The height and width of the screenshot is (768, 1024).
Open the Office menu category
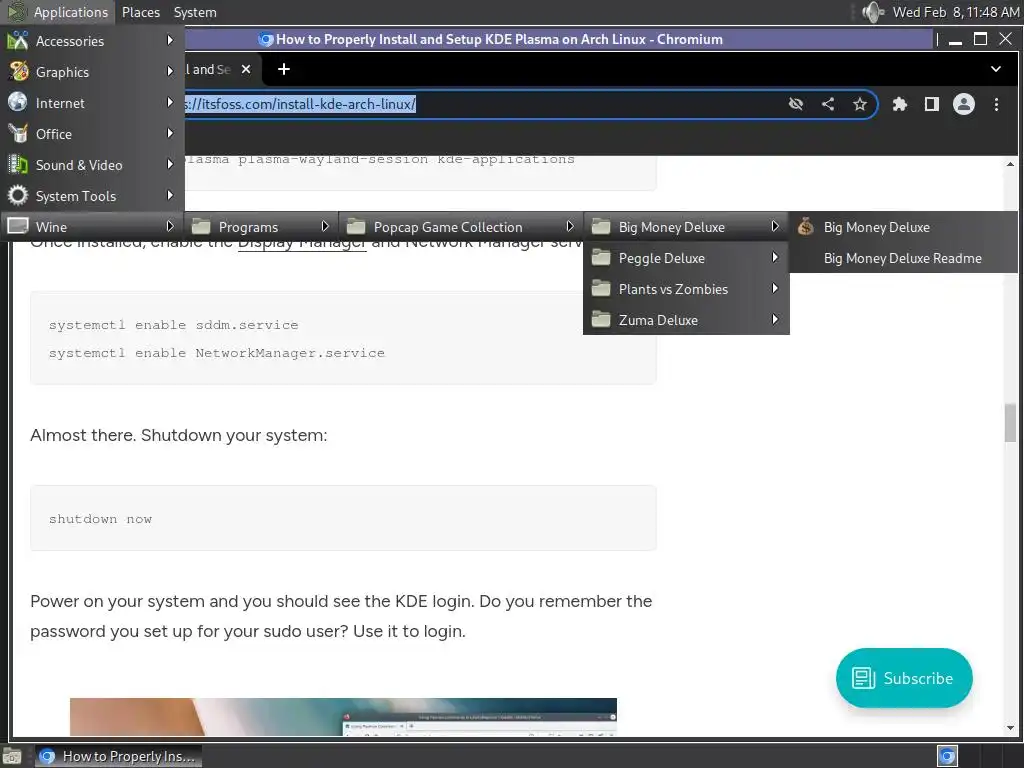pyautogui.click(x=92, y=134)
